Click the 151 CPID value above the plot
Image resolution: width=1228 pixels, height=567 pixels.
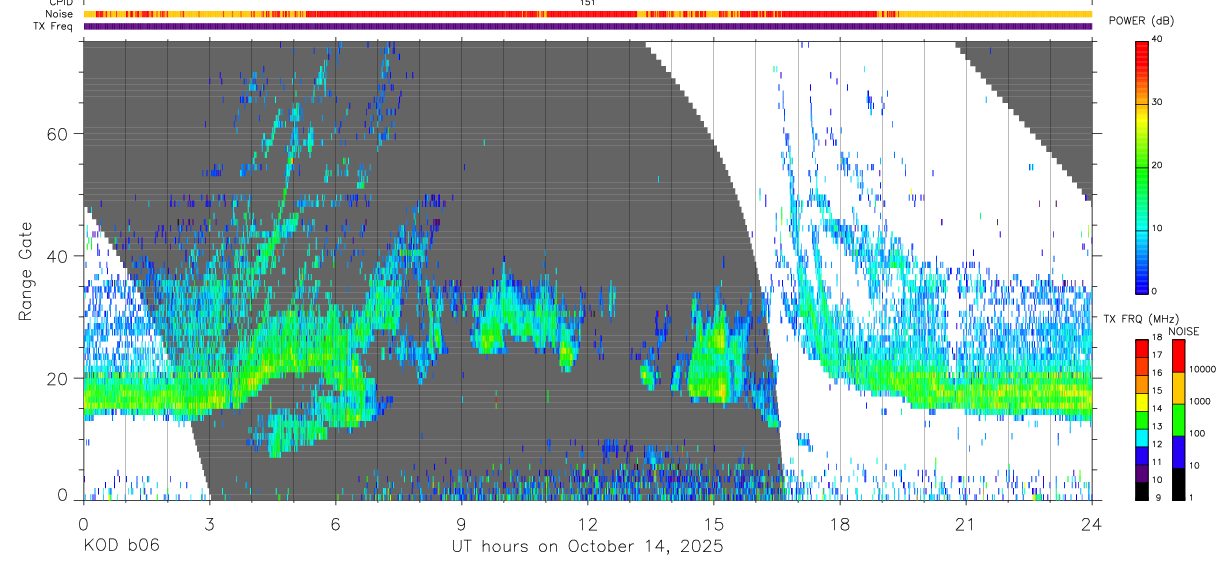click(x=587, y=3)
